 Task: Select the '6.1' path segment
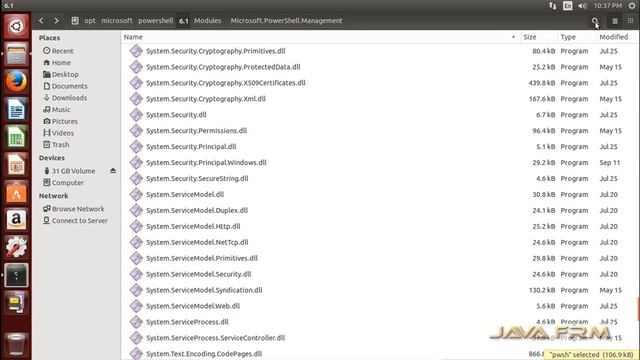[x=184, y=21]
